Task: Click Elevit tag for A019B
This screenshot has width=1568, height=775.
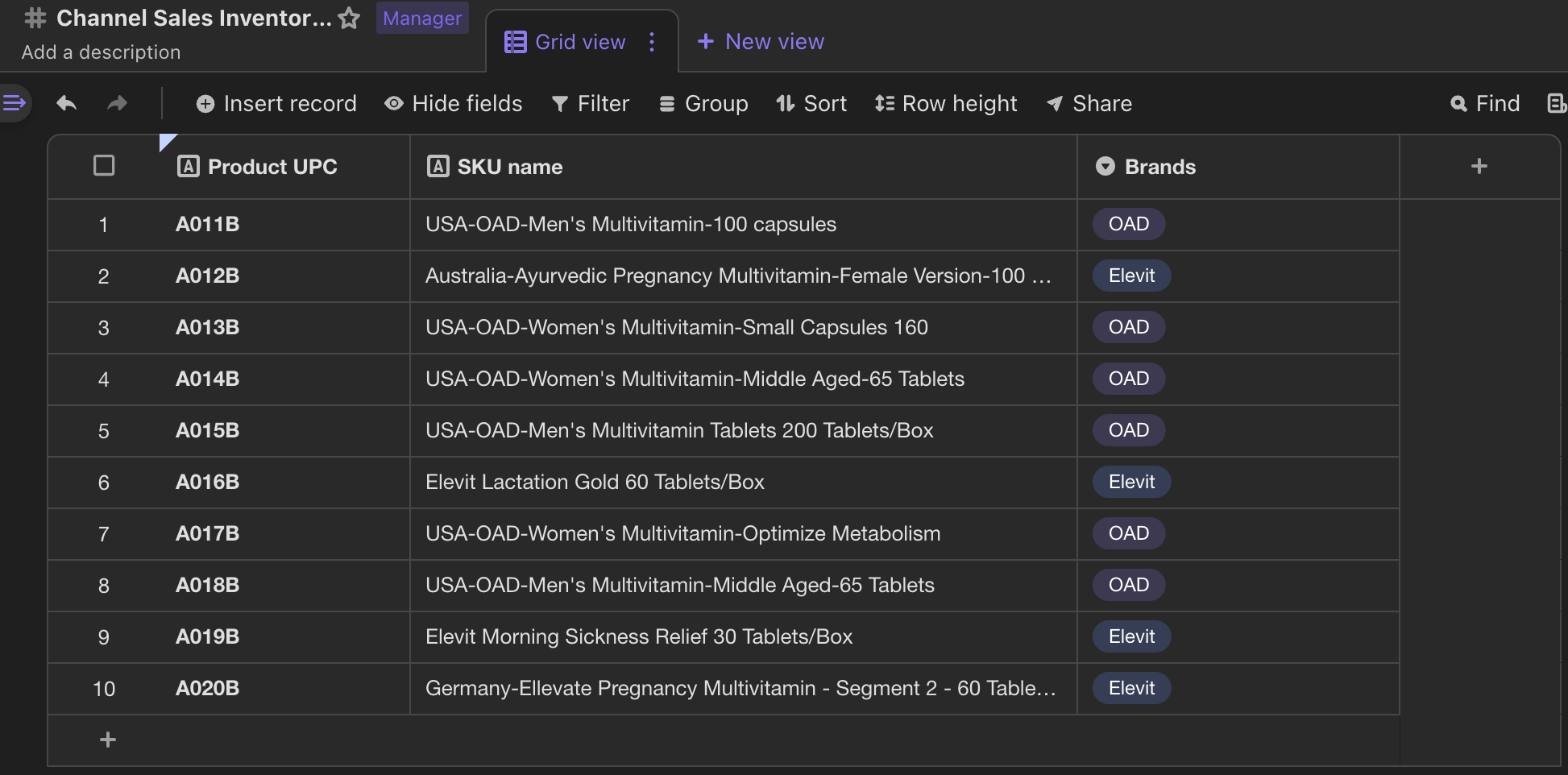Action: coord(1132,636)
